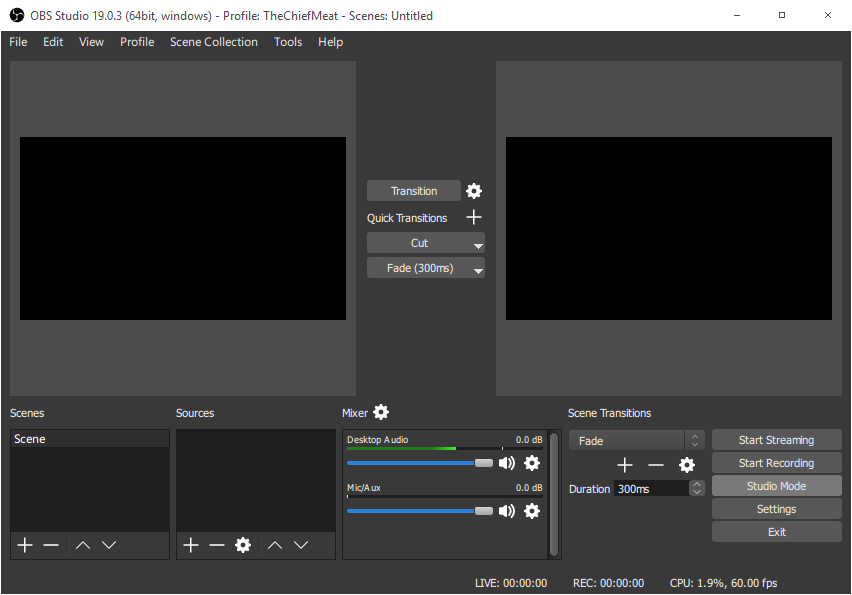
Task: Remove selected source with minus icon
Action: pos(217,545)
